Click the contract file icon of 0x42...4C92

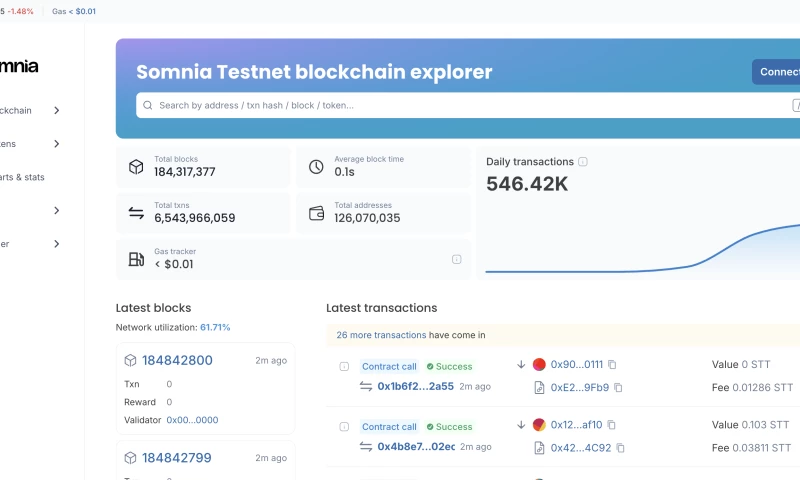pyautogui.click(x=539, y=448)
